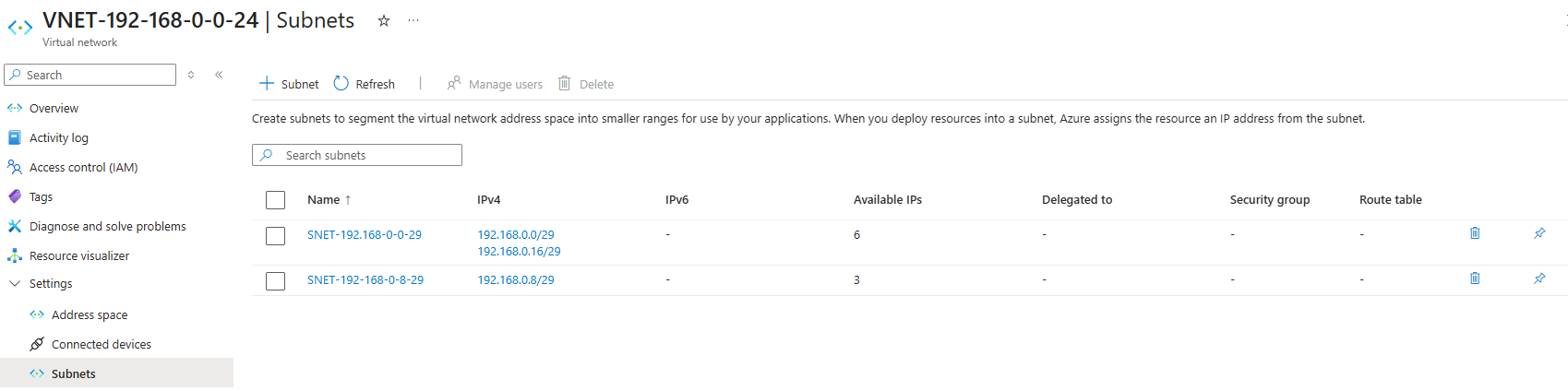The width and height of the screenshot is (1568, 391).
Task: Pin the SNET-192-168-0-8-29 subnet row
Action: coord(1539,278)
